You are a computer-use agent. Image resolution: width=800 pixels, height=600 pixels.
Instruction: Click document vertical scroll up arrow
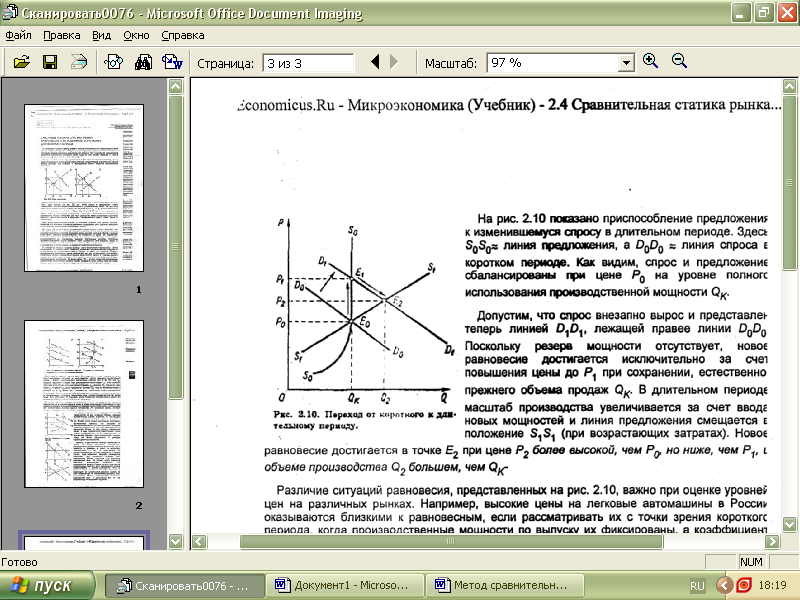coord(789,86)
